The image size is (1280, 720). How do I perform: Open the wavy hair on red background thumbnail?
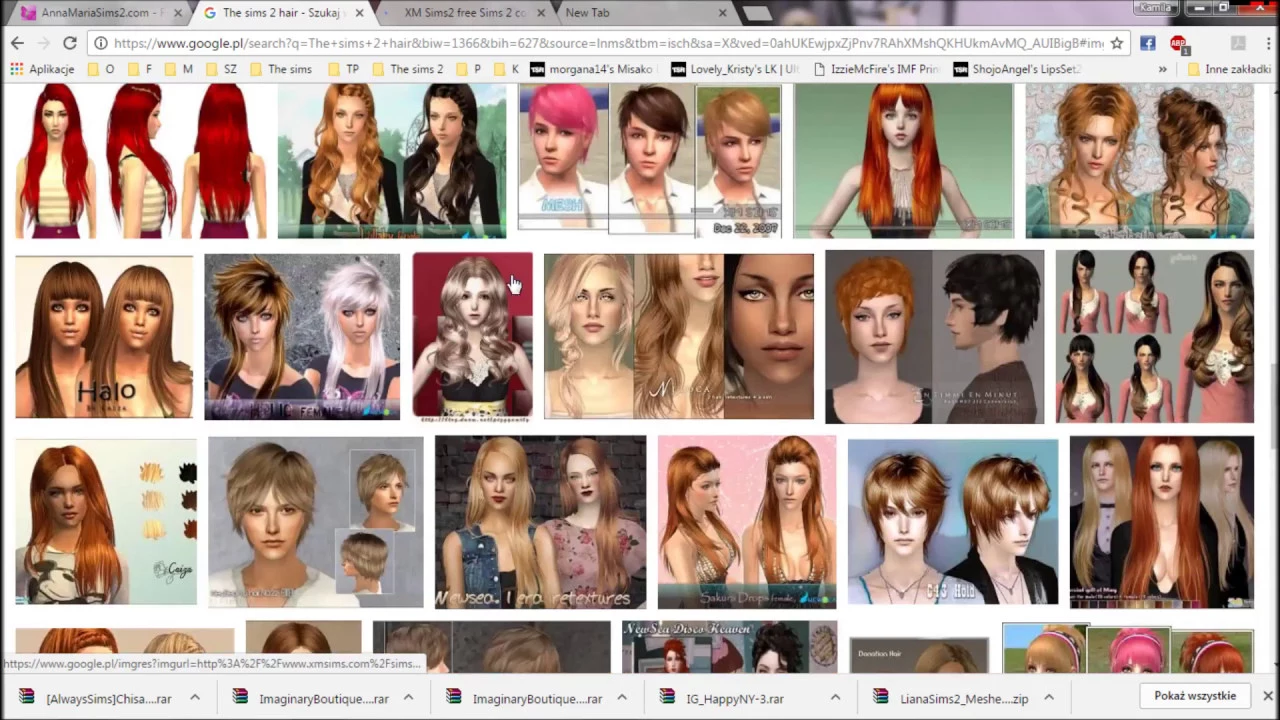472,335
